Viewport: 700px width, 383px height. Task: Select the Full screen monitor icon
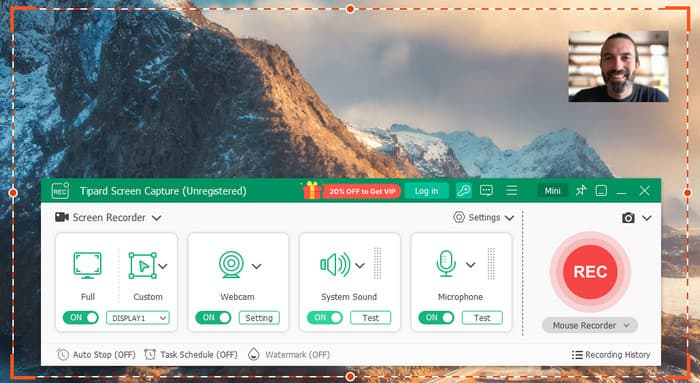[88, 266]
